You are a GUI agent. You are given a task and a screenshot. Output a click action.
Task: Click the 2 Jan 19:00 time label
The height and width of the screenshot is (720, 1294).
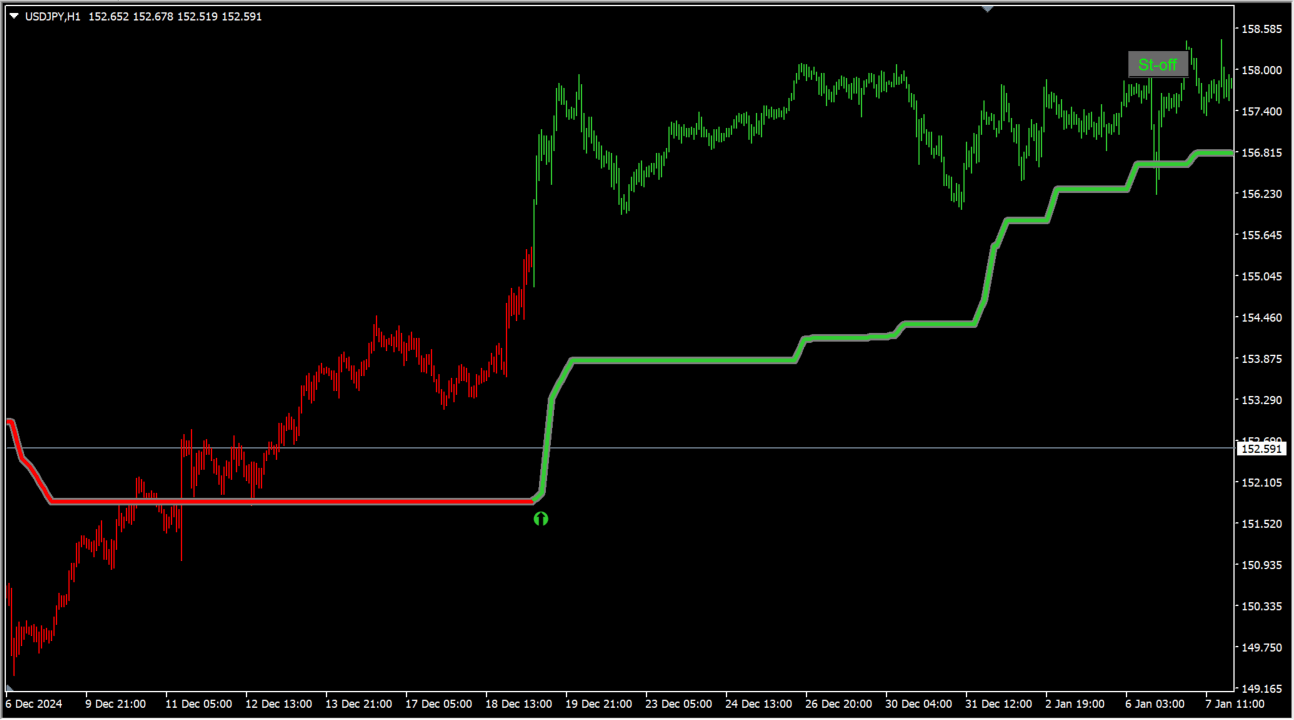[1076, 704]
